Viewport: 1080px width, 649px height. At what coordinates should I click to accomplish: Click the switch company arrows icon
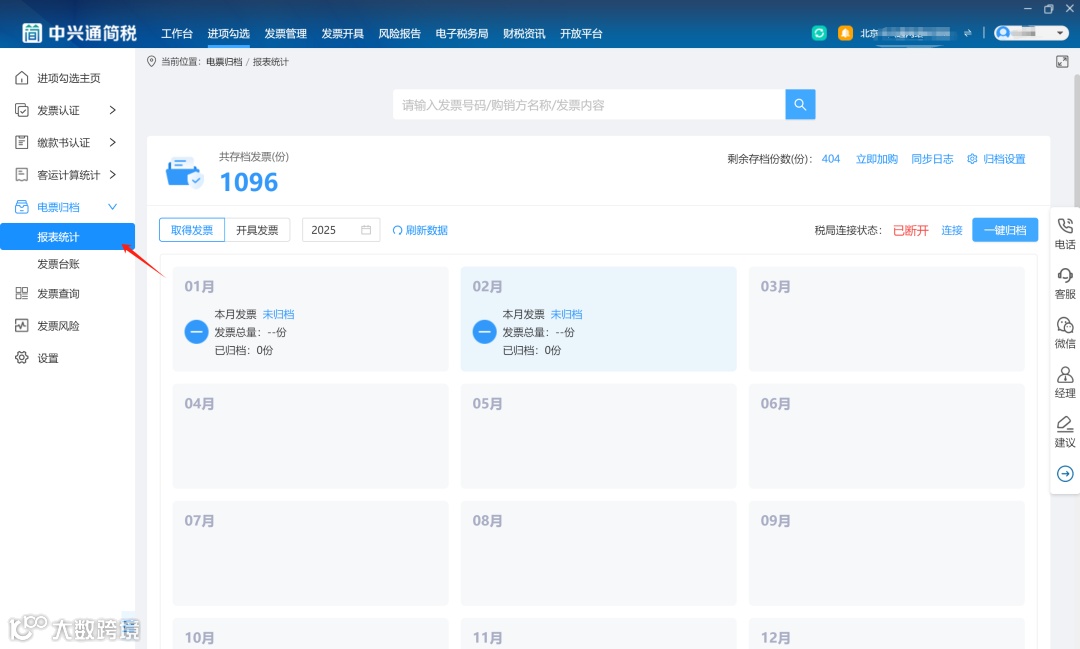pos(968,33)
